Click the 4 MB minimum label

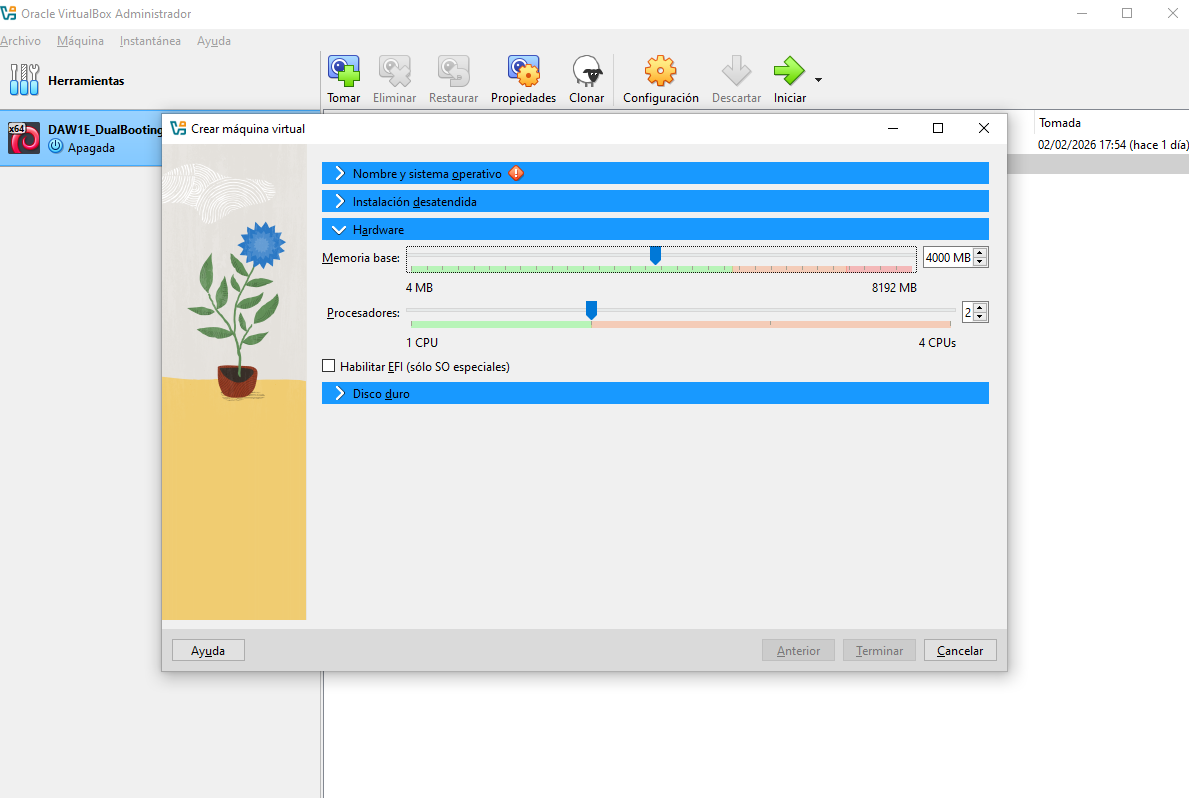tap(419, 287)
